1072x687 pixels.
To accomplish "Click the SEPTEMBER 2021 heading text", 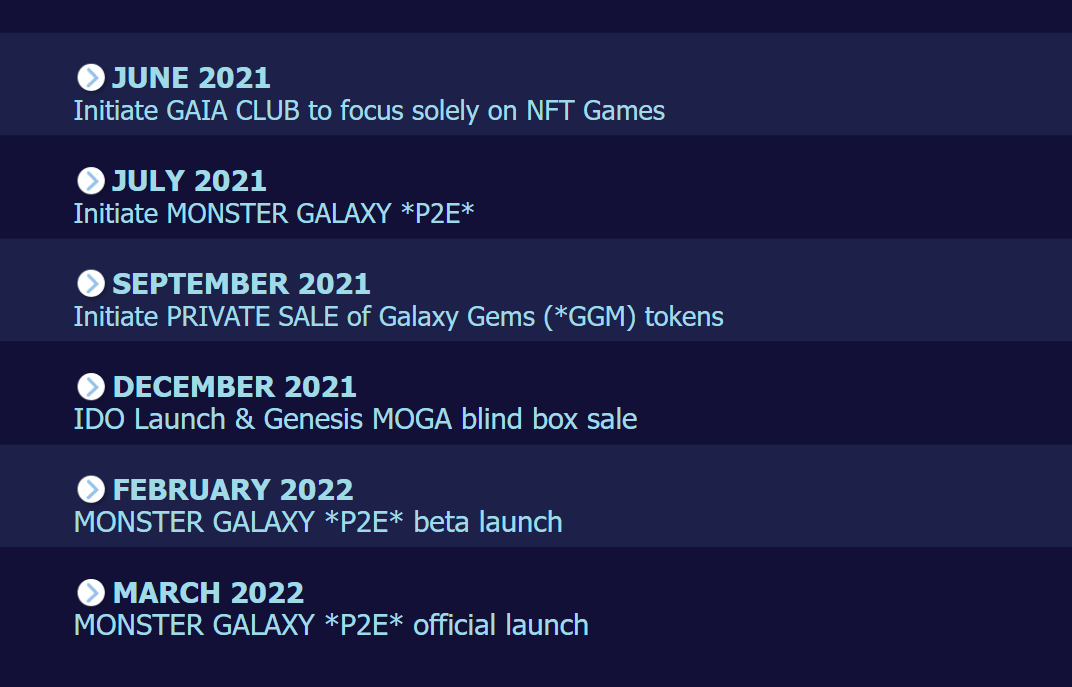I will [x=241, y=284].
